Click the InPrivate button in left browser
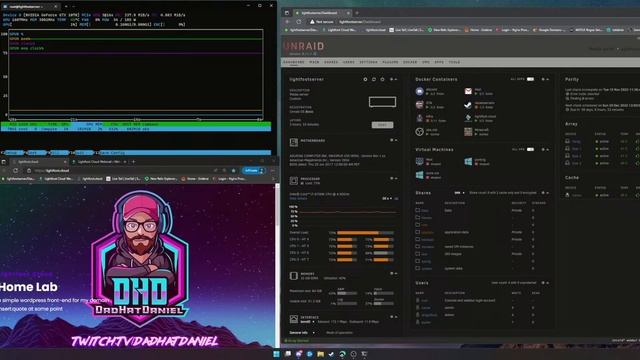Viewport: 640px width, 360px height. [253, 171]
